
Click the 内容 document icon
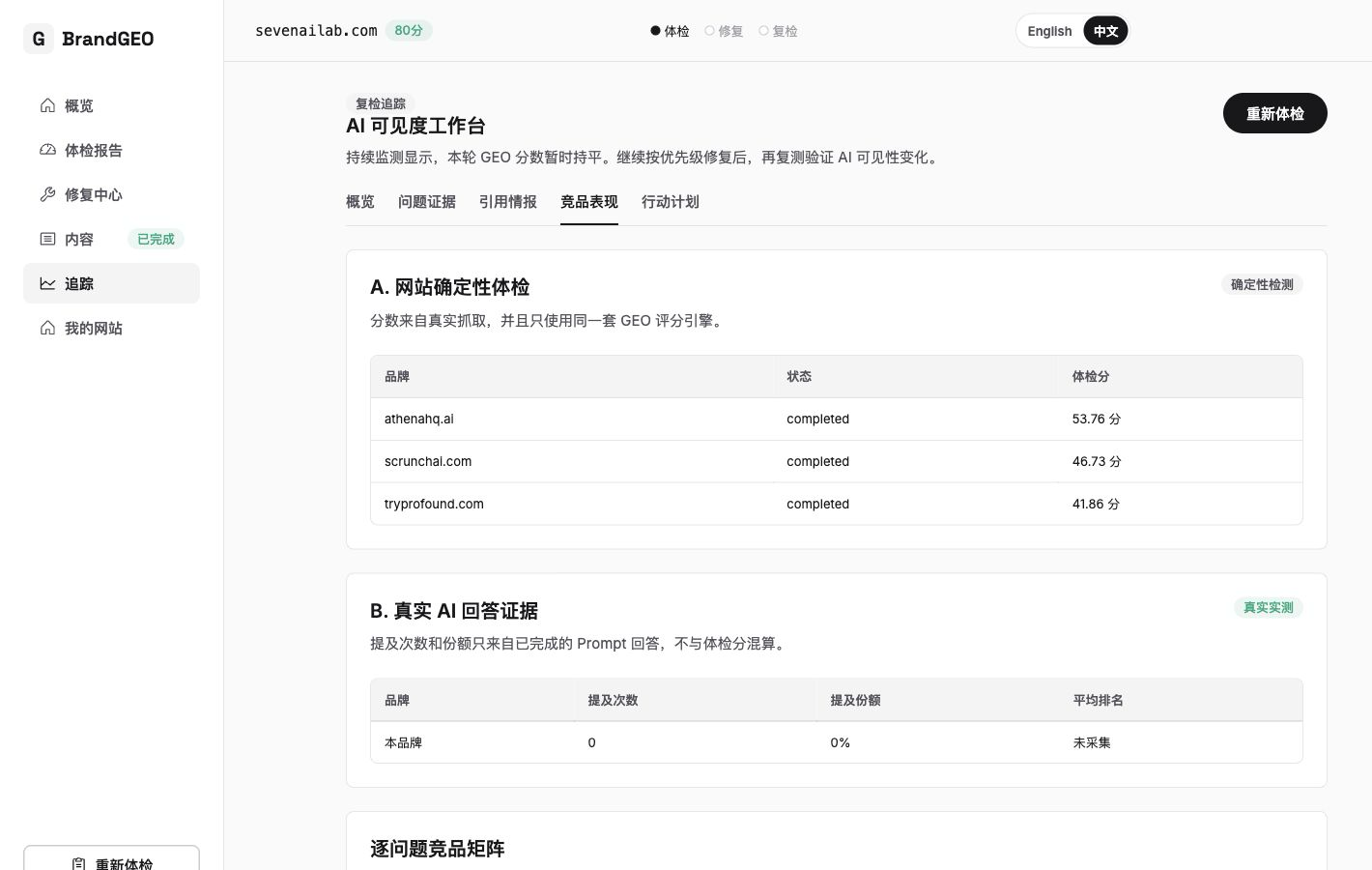(x=47, y=239)
